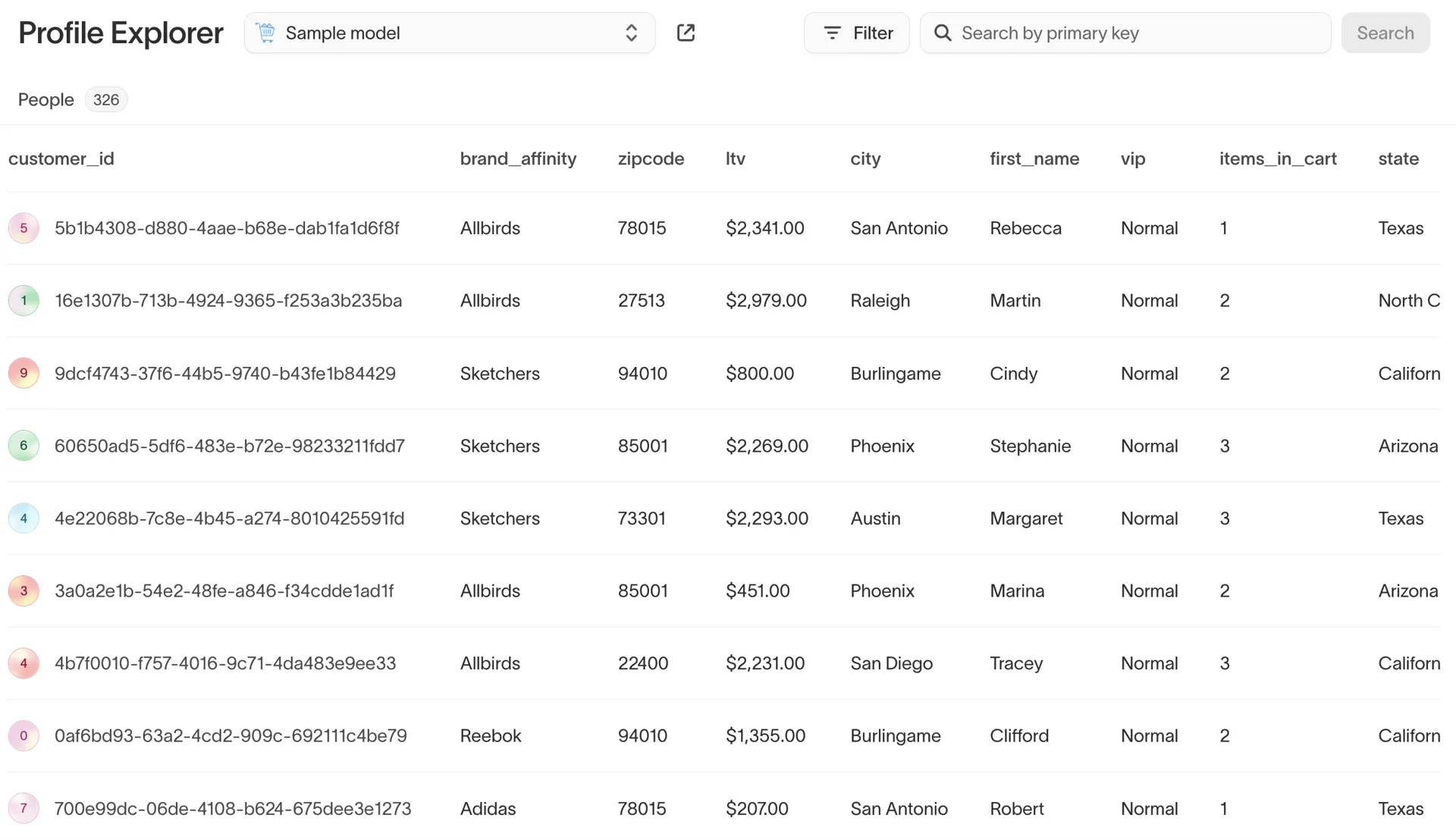The width and height of the screenshot is (1456, 840).
Task: Click the $2,979.00 ltv value
Action: coord(766,301)
